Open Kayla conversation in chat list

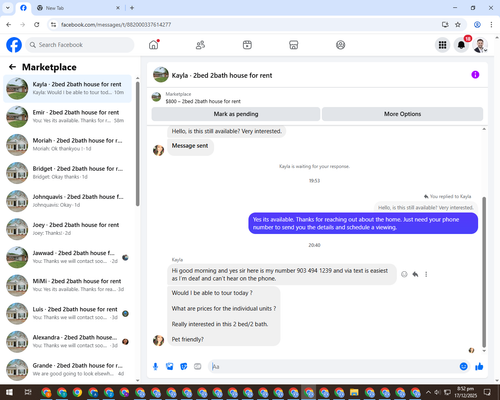[67, 89]
